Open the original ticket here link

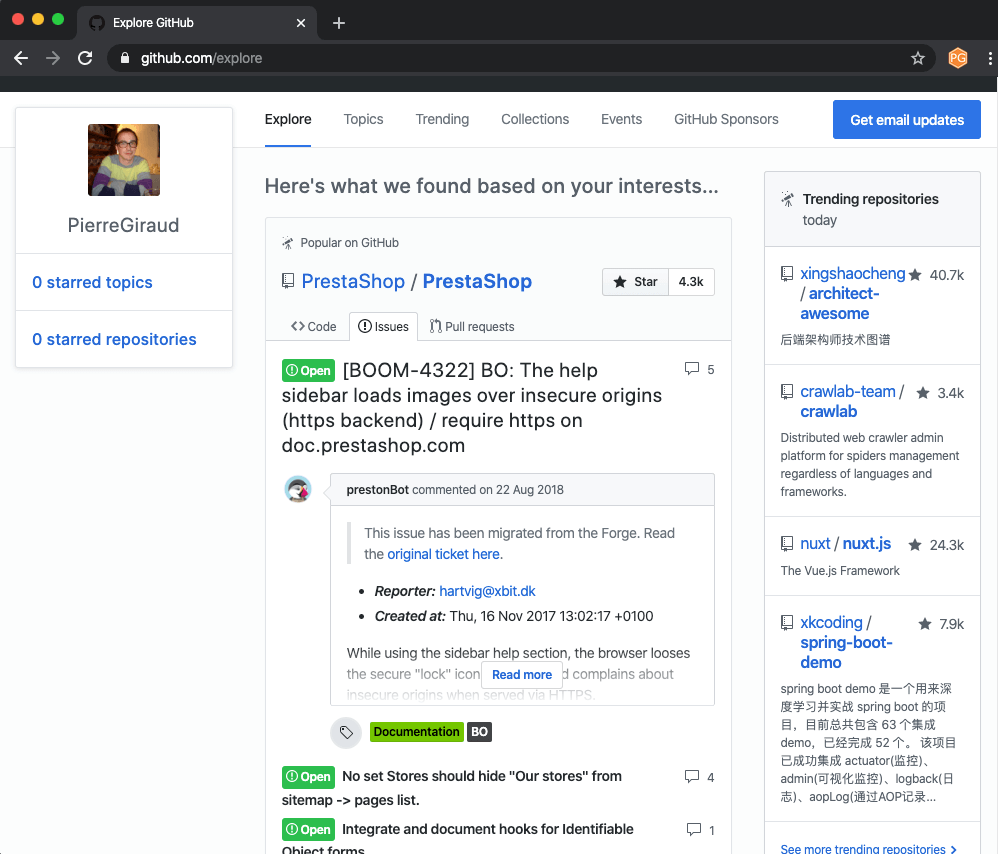click(x=445, y=554)
